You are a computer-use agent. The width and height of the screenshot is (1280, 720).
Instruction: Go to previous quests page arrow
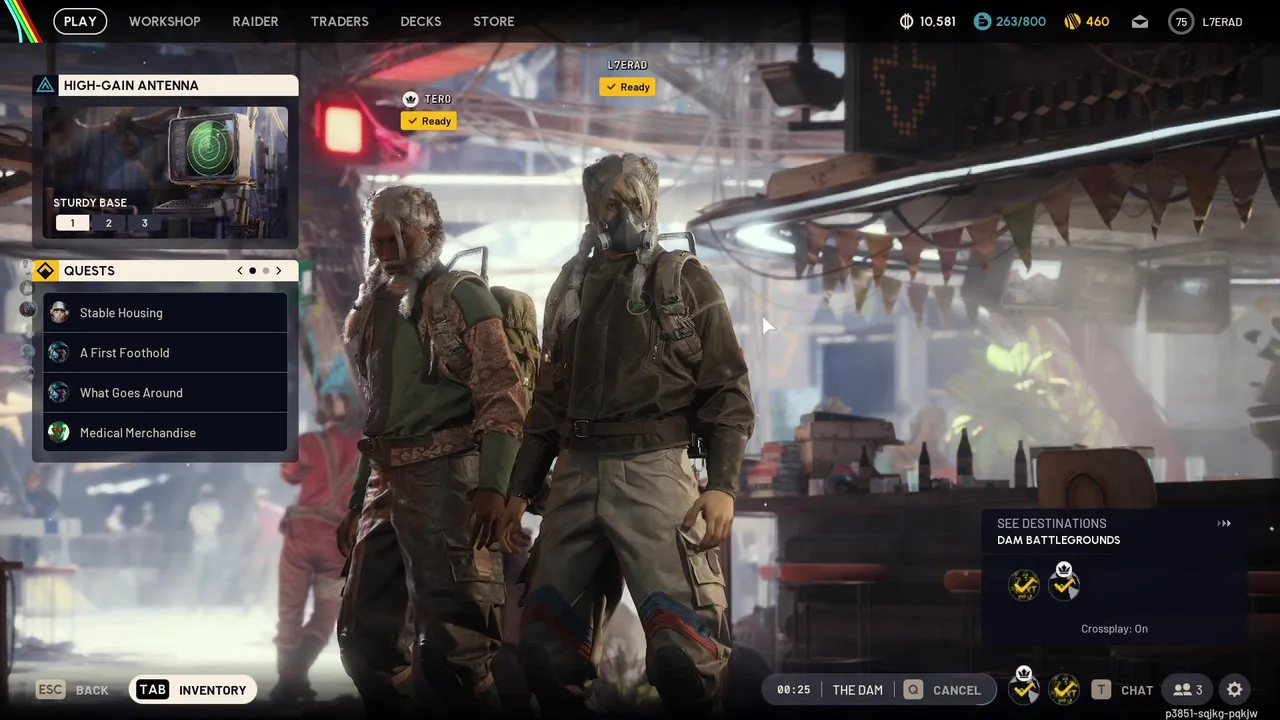(x=239, y=270)
